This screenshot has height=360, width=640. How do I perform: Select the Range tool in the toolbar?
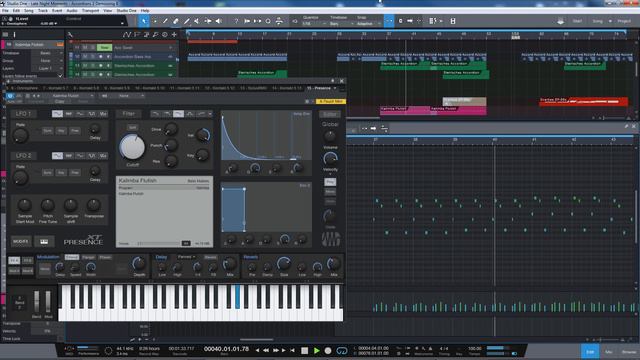[x=155, y=21]
